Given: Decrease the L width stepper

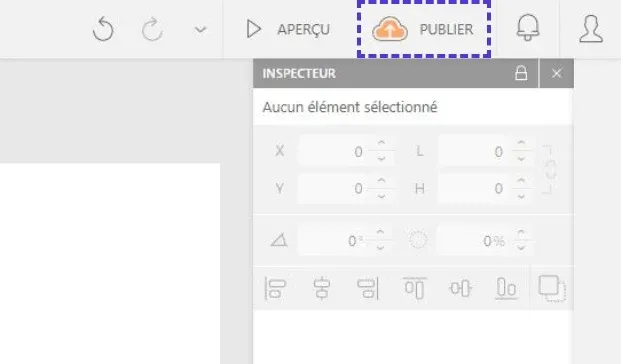Looking at the screenshot, I should point(521,158).
